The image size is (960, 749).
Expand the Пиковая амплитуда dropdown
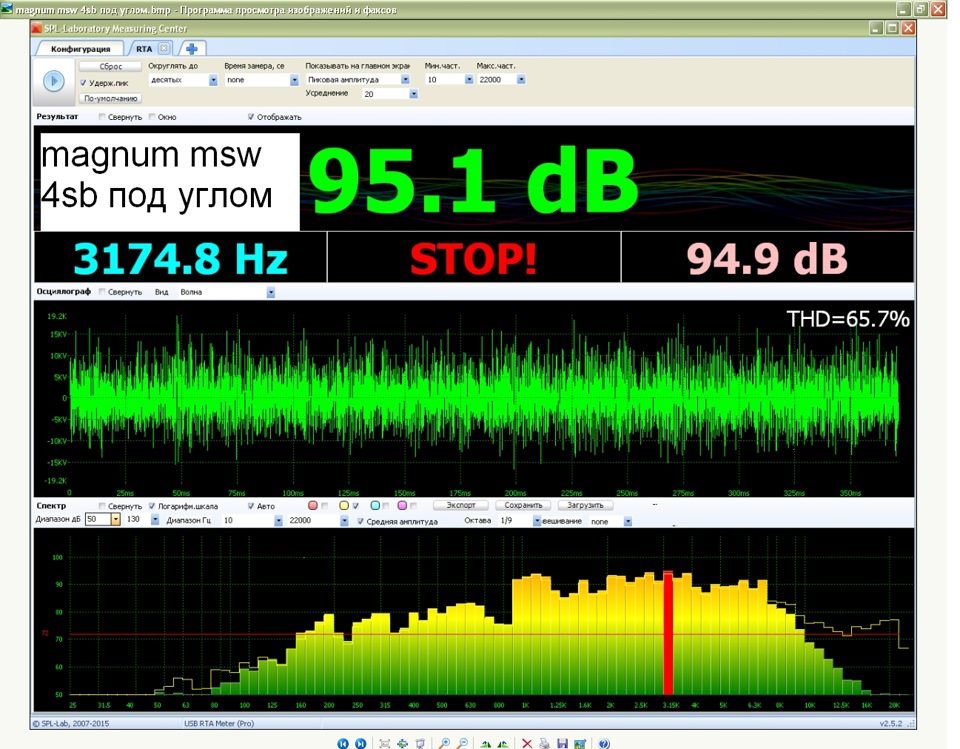pos(405,80)
